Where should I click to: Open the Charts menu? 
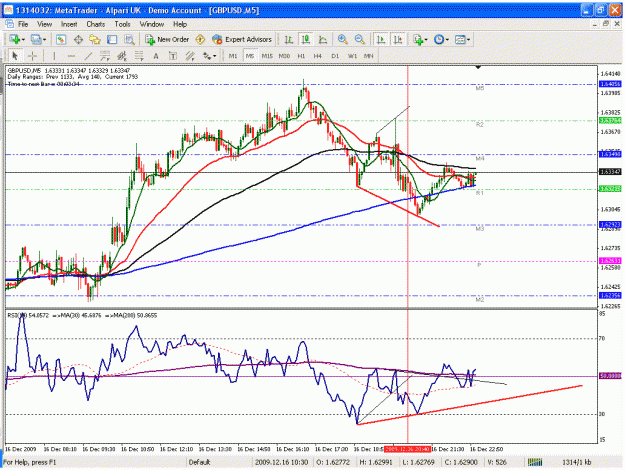[96, 24]
